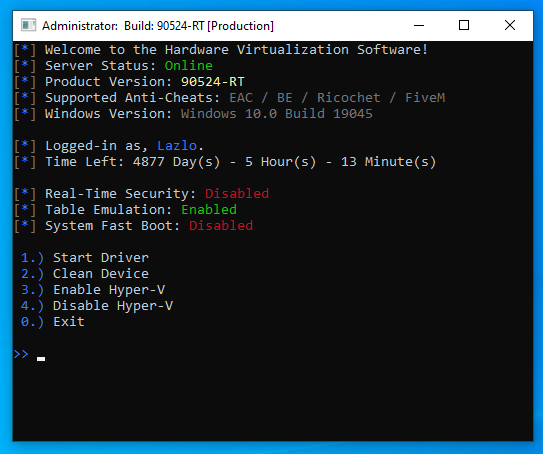
Task: Minimize the Administrator console window
Action: point(419,25)
